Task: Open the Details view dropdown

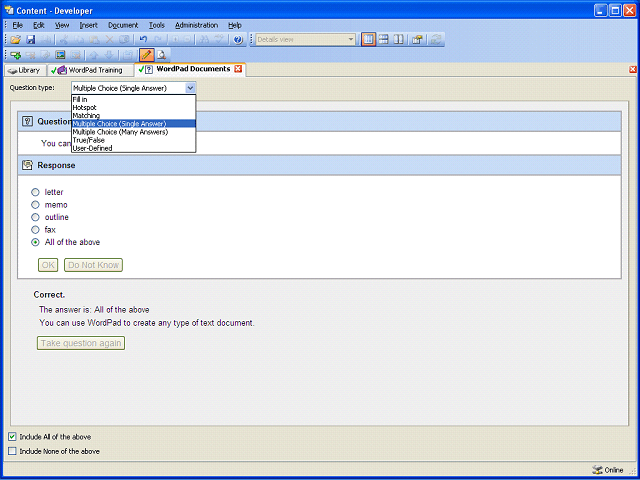Action: [351, 40]
